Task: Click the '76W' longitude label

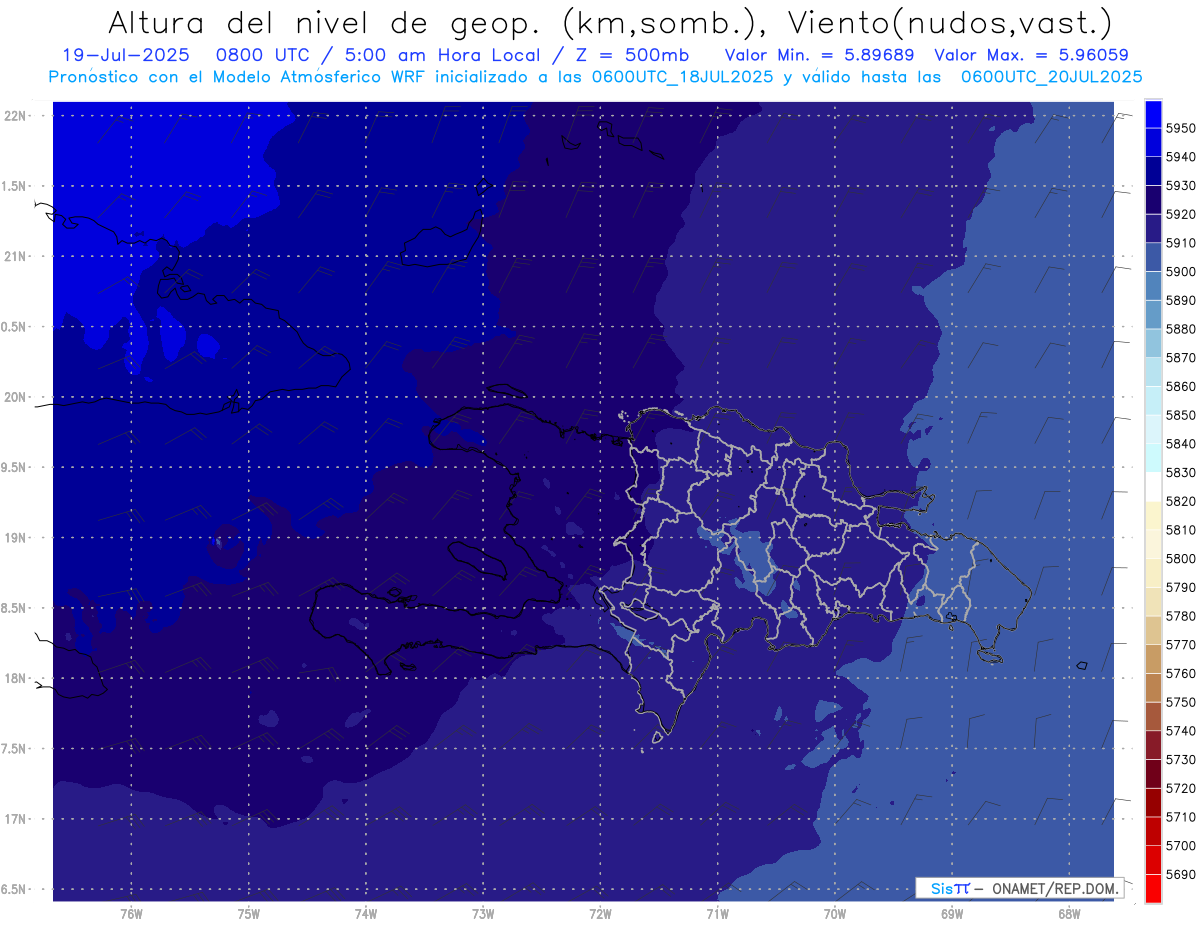Action: (x=131, y=913)
